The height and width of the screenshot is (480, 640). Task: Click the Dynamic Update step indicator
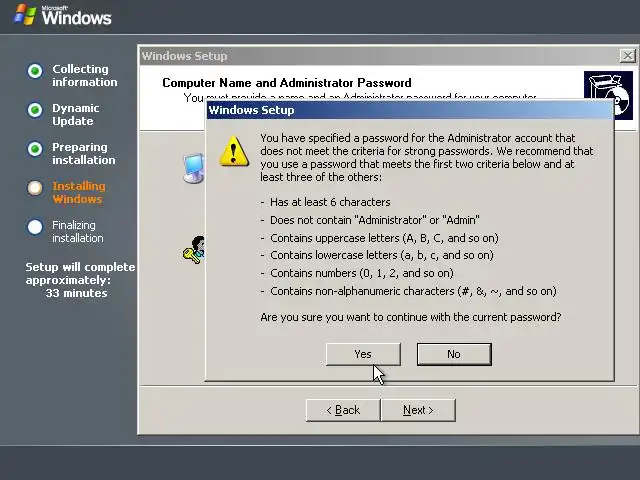coord(35,110)
